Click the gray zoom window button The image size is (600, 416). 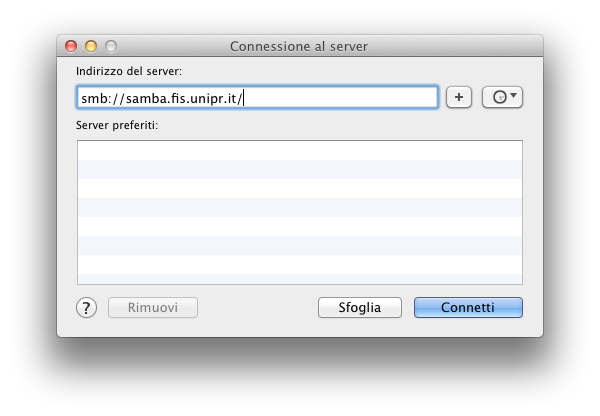(x=111, y=46)
